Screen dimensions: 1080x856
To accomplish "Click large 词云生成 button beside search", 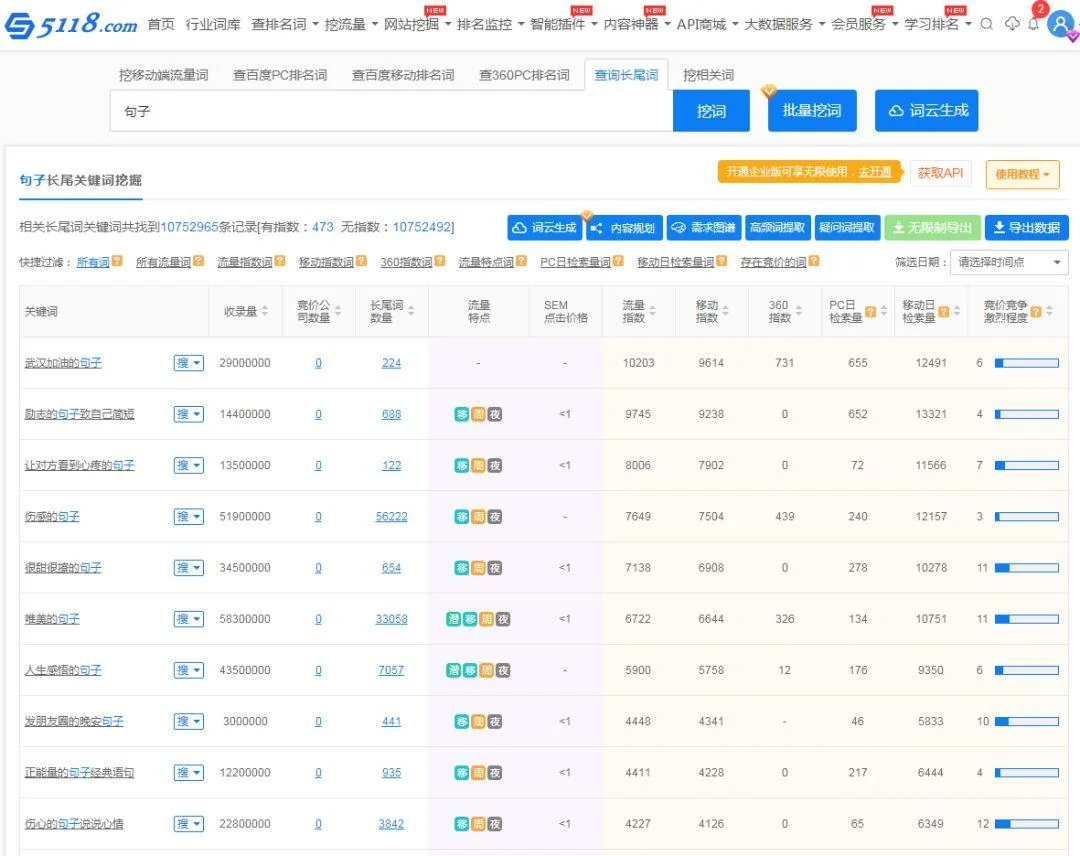I will point(926,110).
